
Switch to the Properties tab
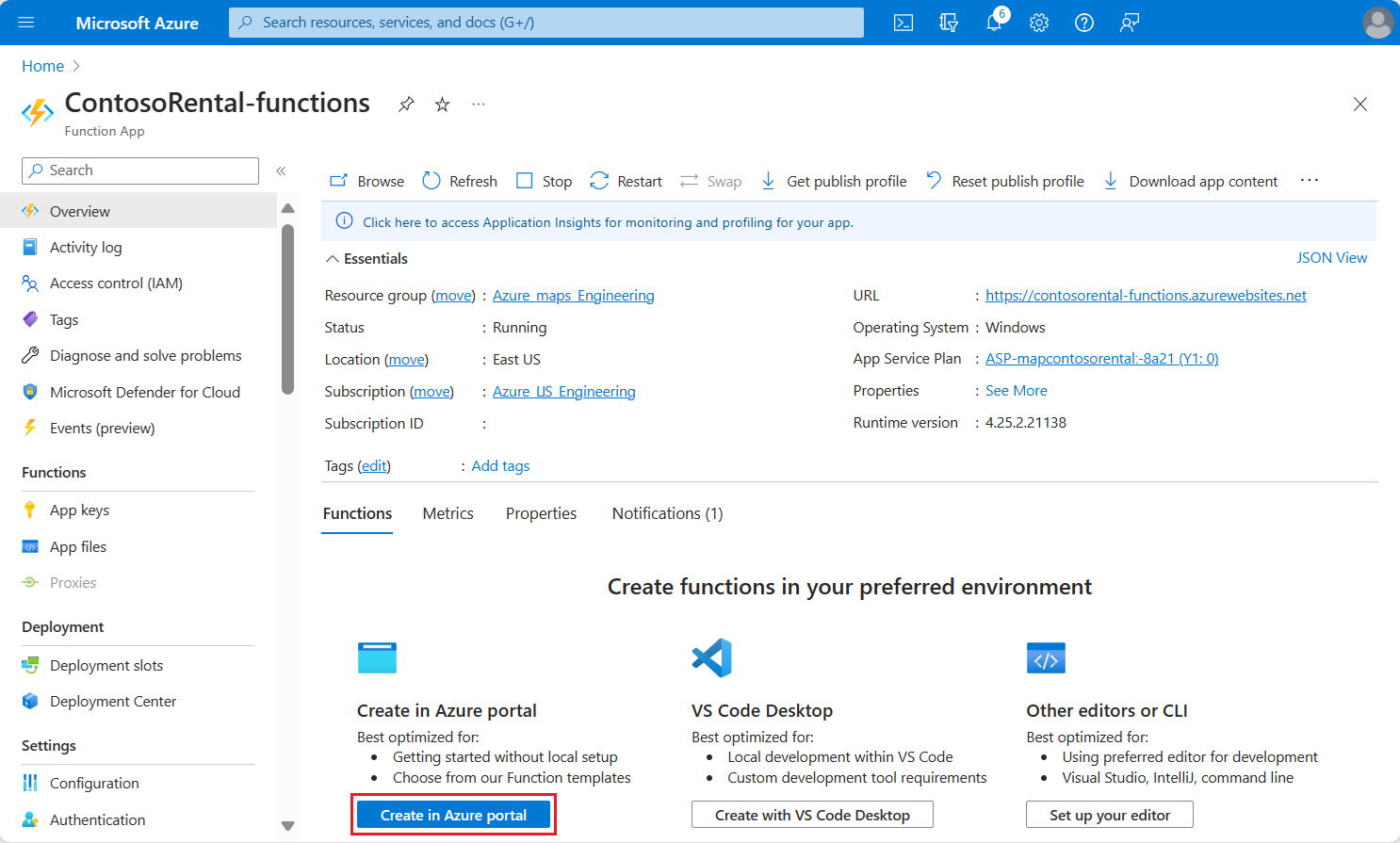(541, 513)
